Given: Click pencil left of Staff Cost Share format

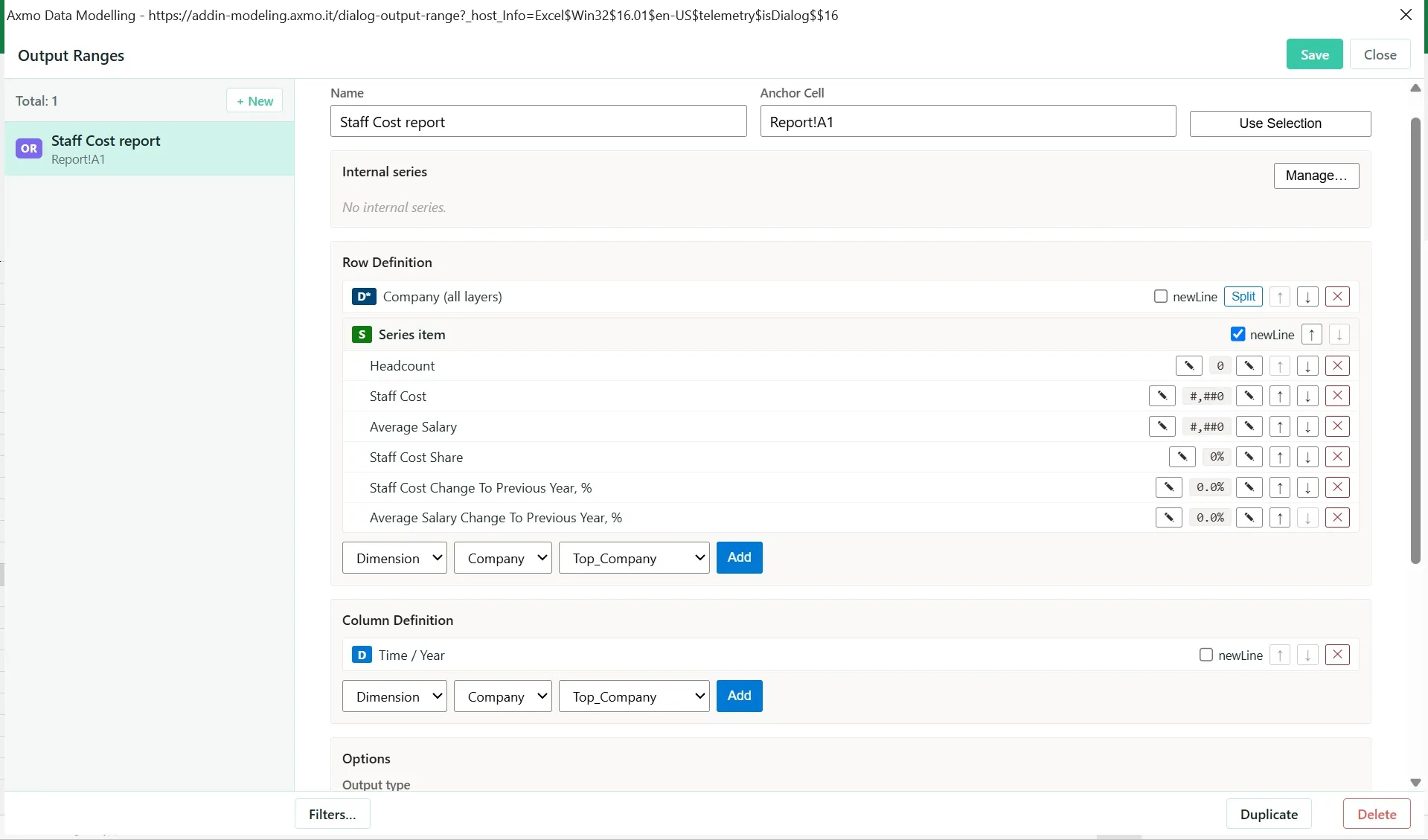Looking at the screenshot, I should pyautogui.click(x=1182, y=458).
